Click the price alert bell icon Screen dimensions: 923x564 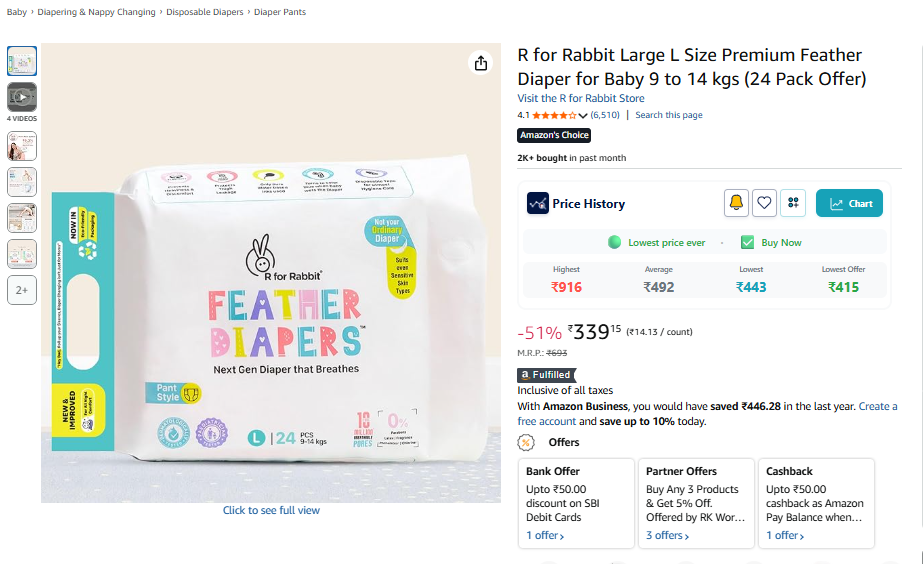tap(736, 203)
